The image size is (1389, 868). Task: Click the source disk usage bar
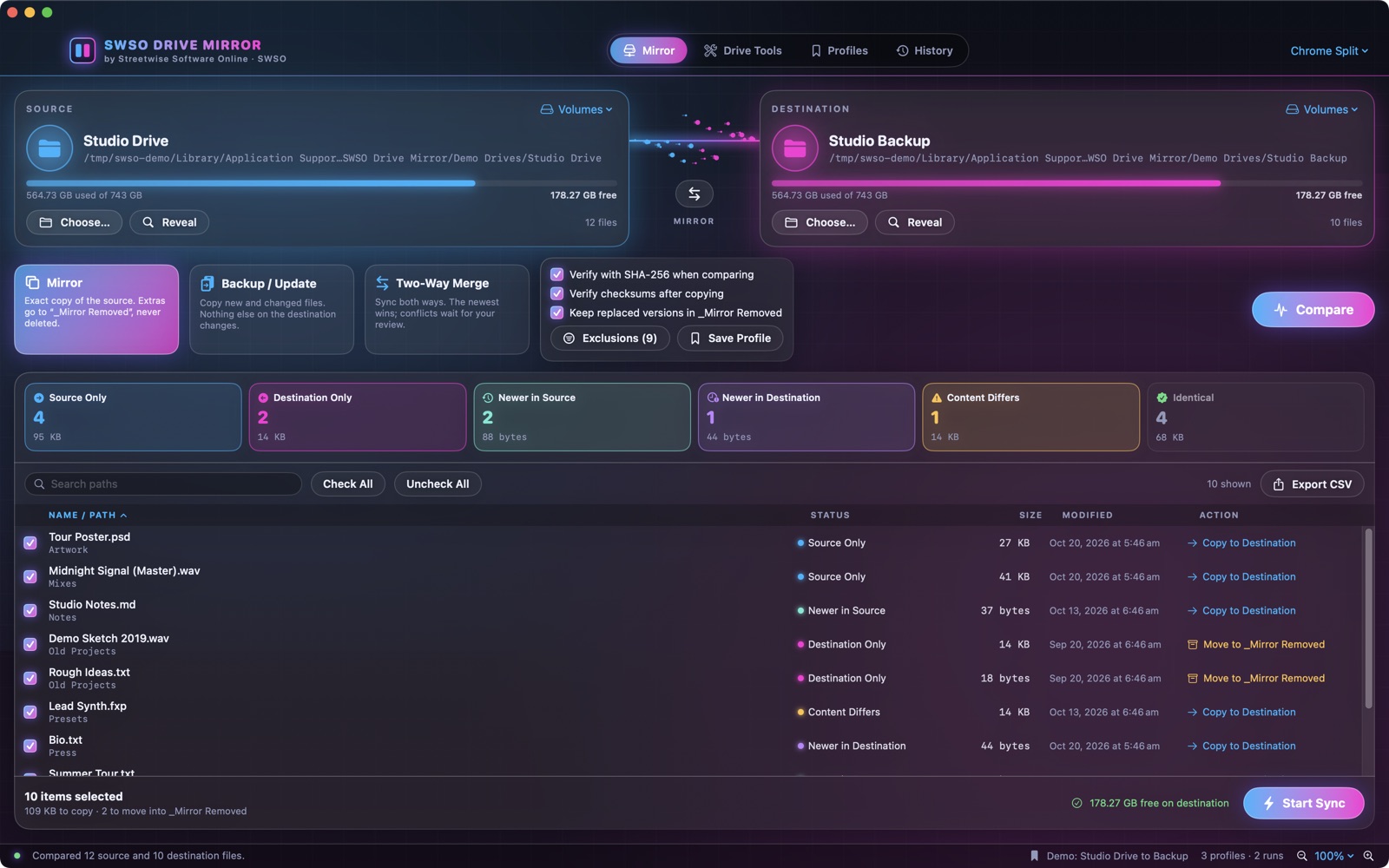point(321,183)
